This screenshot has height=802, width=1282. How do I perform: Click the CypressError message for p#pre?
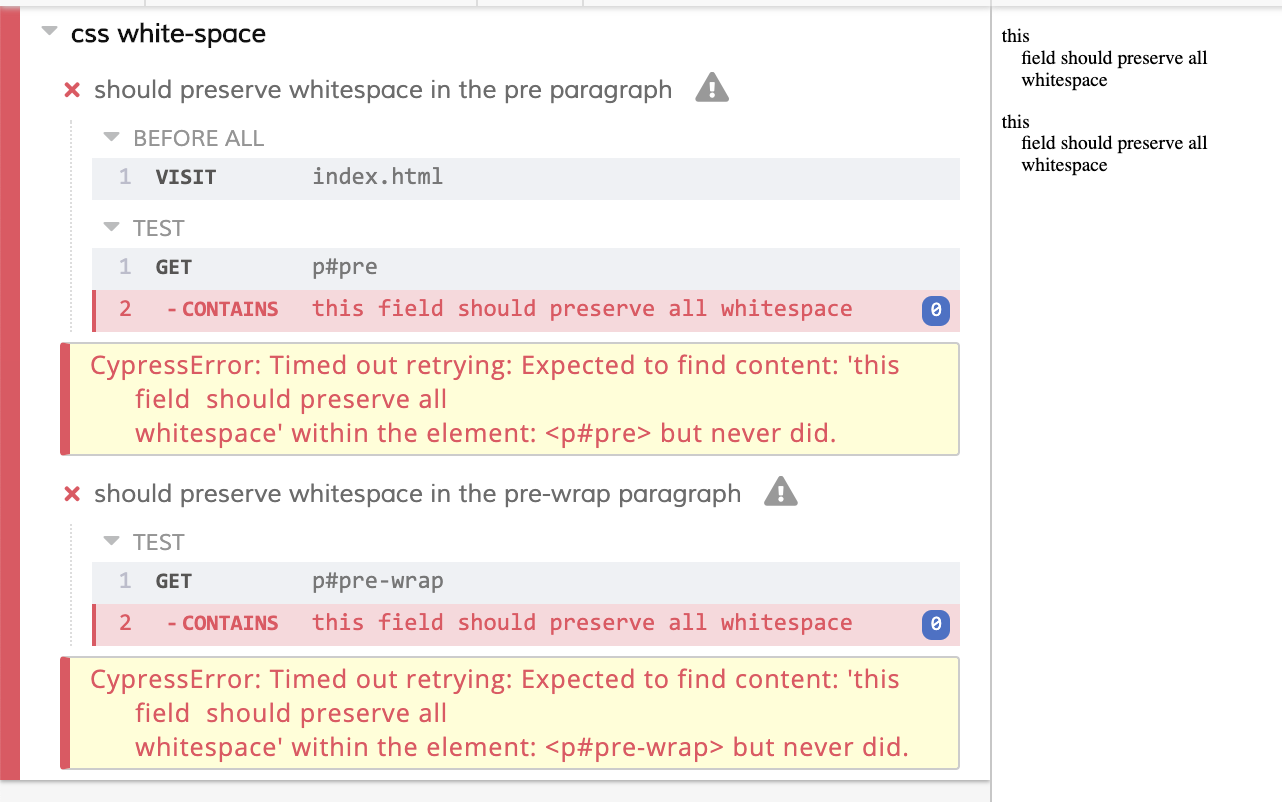[x=510, y=399]
